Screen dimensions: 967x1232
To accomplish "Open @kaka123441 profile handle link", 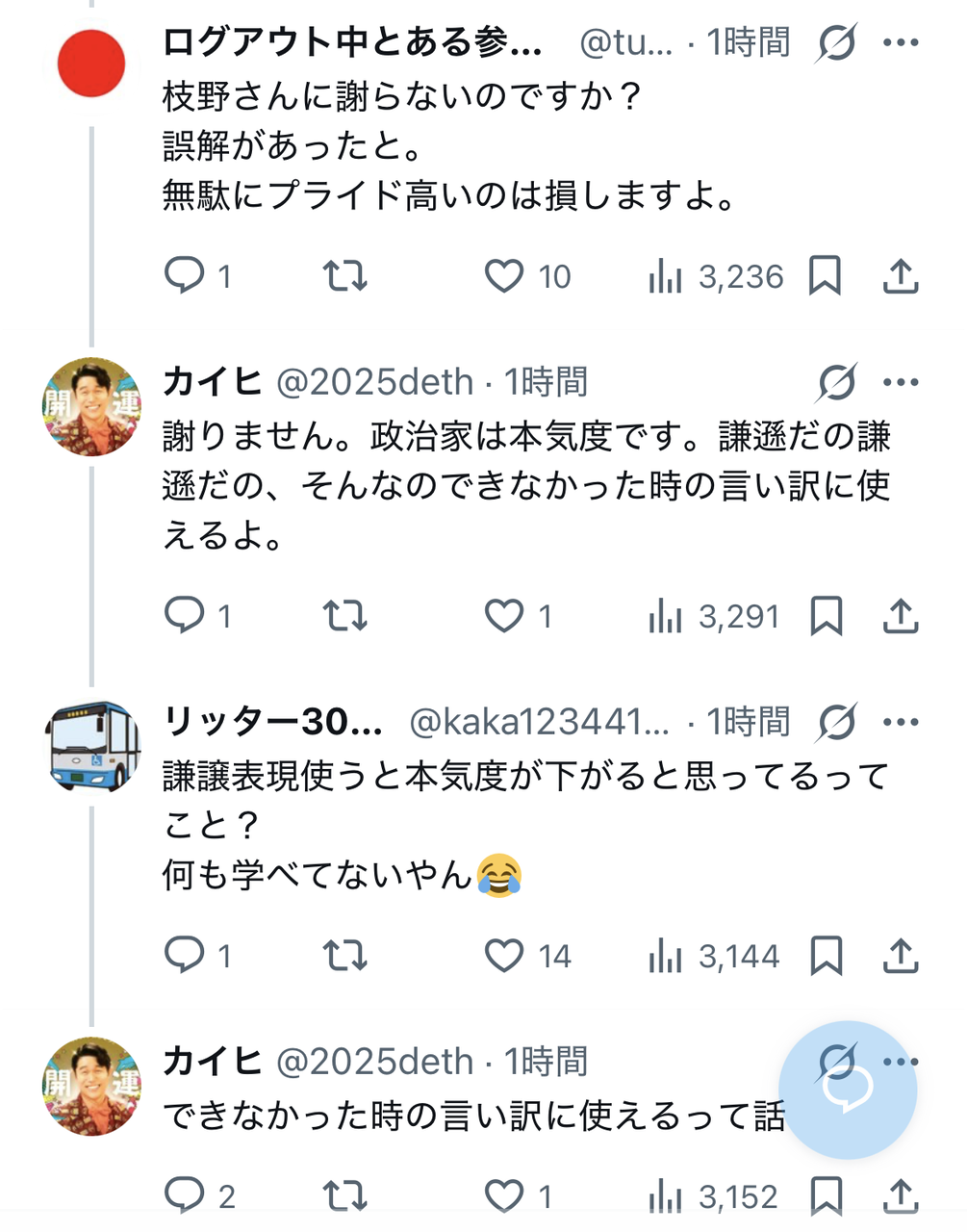I will (539, 722).
